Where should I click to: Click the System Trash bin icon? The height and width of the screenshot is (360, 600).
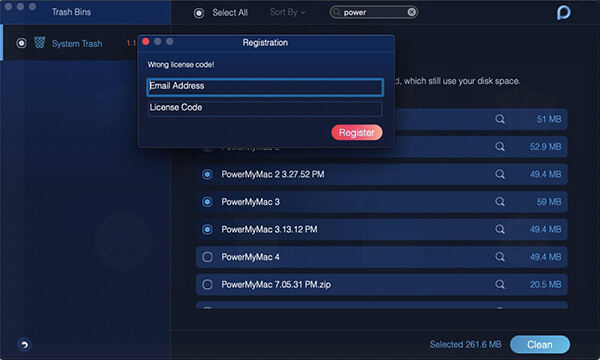point(39,42)
